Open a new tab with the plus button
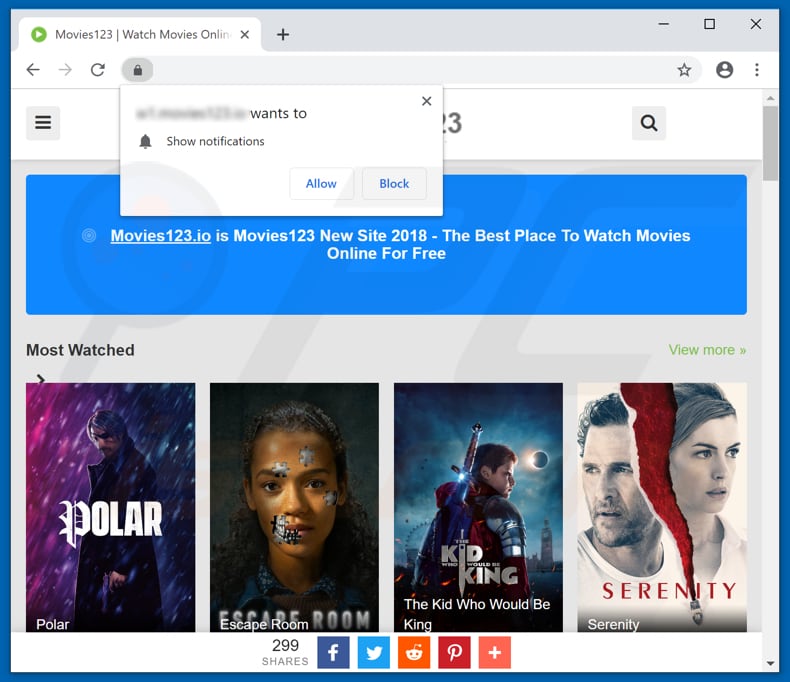Viewport: 790px width, 682px height. point(283,34)
